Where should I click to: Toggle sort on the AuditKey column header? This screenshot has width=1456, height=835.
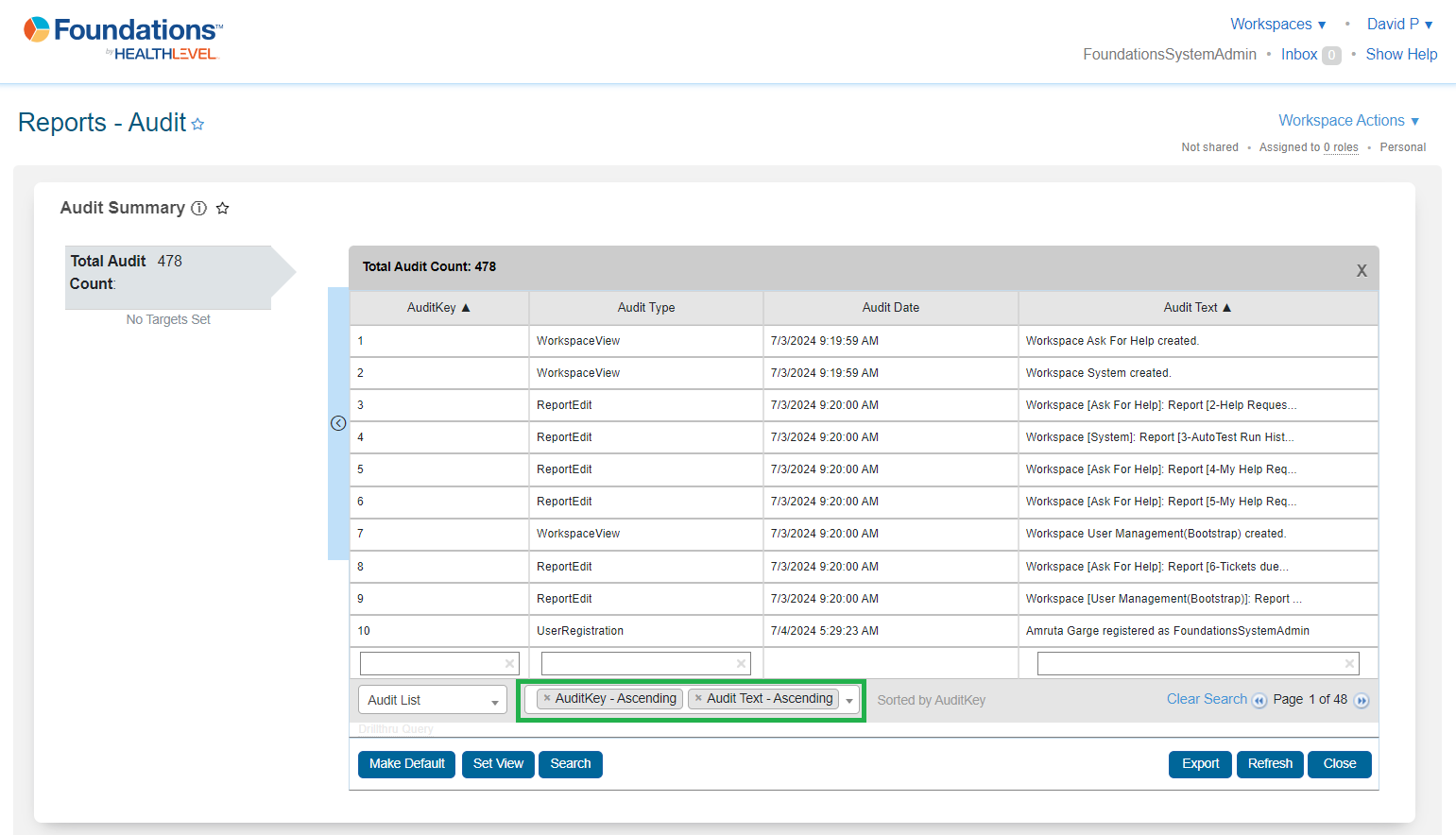click(438, 308)
